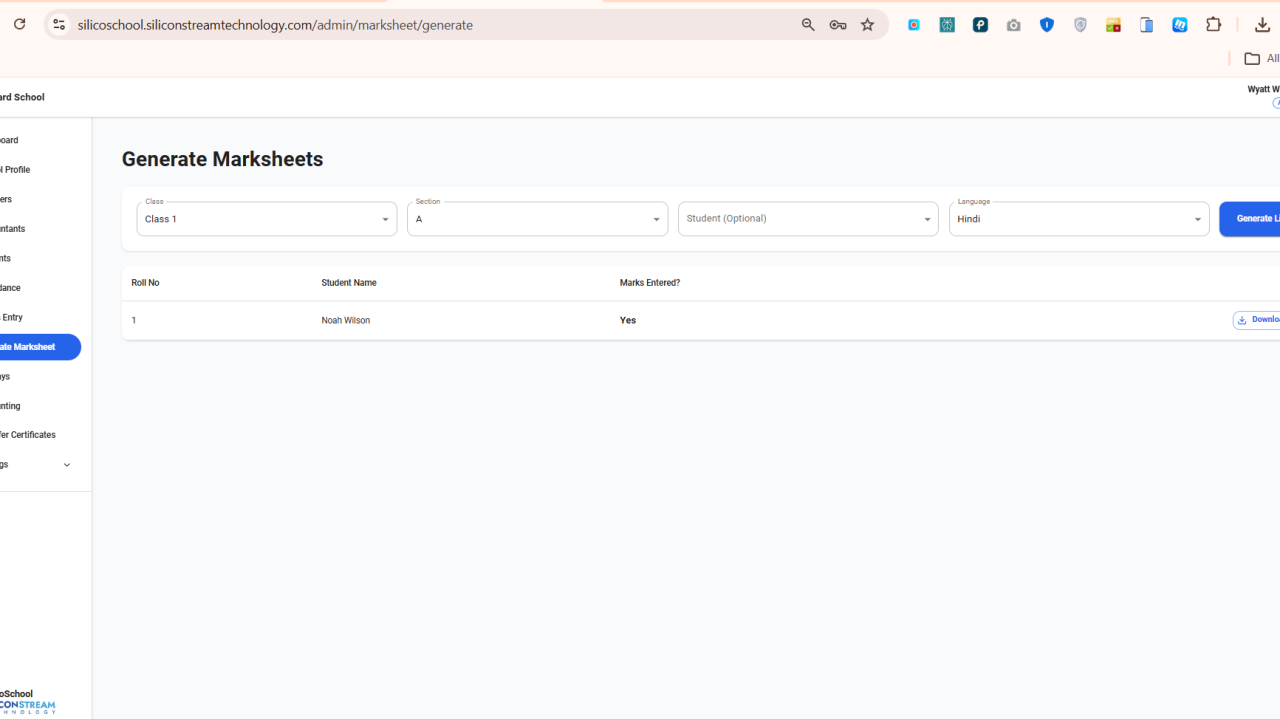Open the gray shield extension icon
This screenshot has height=720, width=1280.
1080,25
